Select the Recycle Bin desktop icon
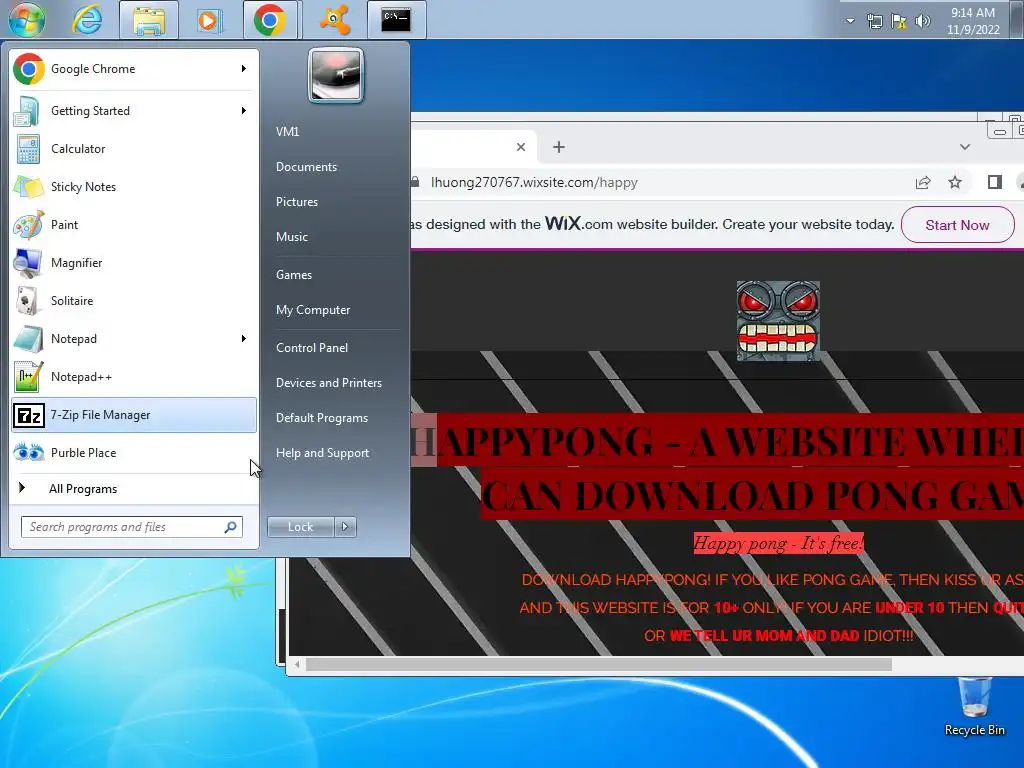This screenshot has width=1024, height=768. 974,707
